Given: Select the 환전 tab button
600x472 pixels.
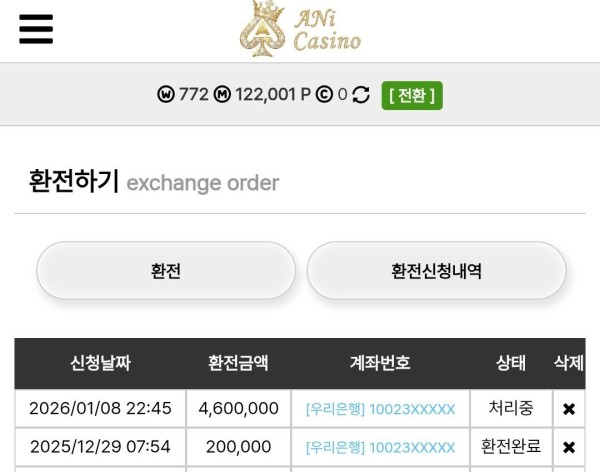Looking at the screenshot, I should pos(166,271).
